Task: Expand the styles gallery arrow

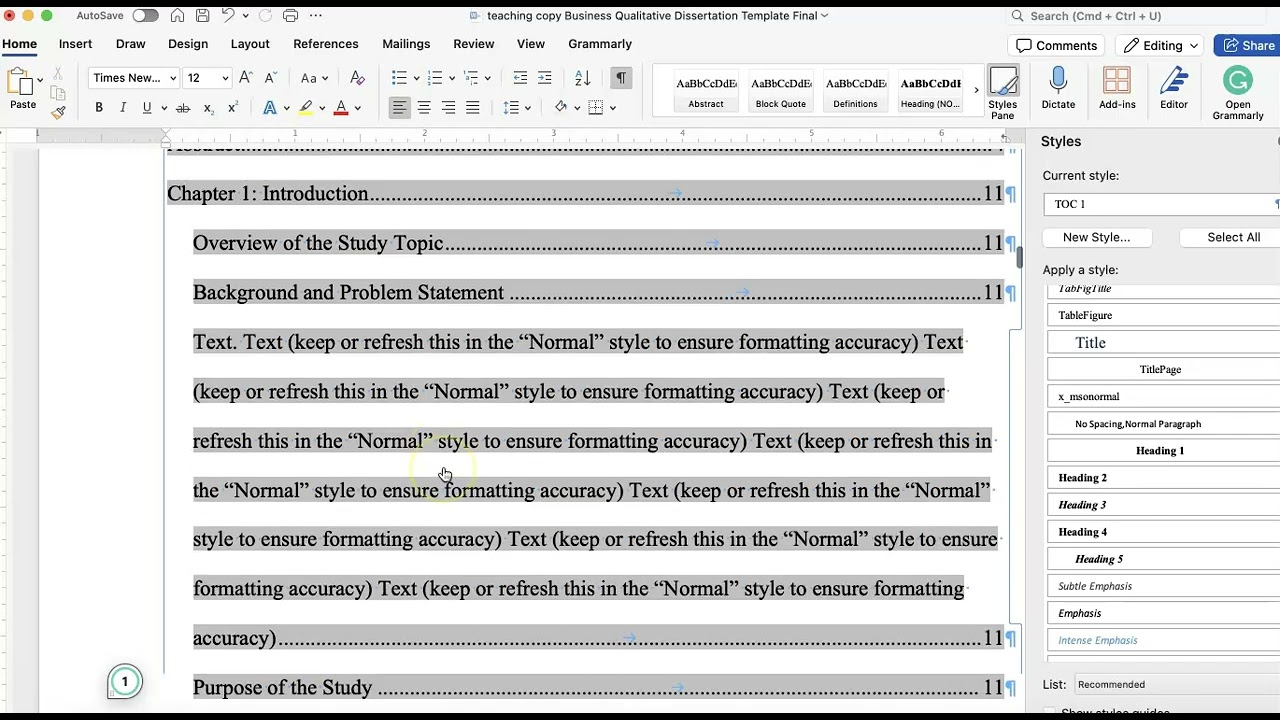Action: click(977, 90)
